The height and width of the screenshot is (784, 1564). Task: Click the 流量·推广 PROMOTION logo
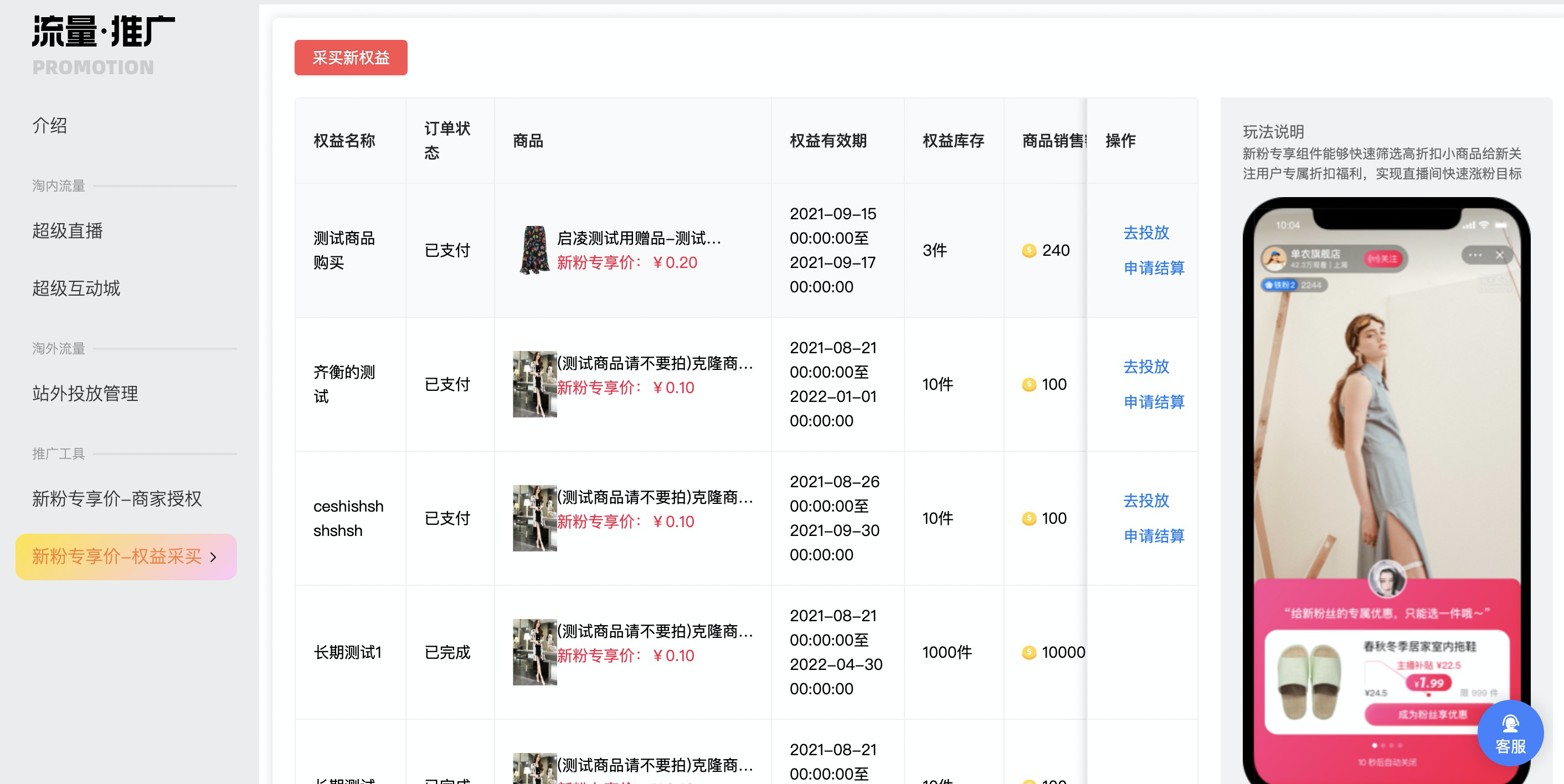[x=103, y=45]
